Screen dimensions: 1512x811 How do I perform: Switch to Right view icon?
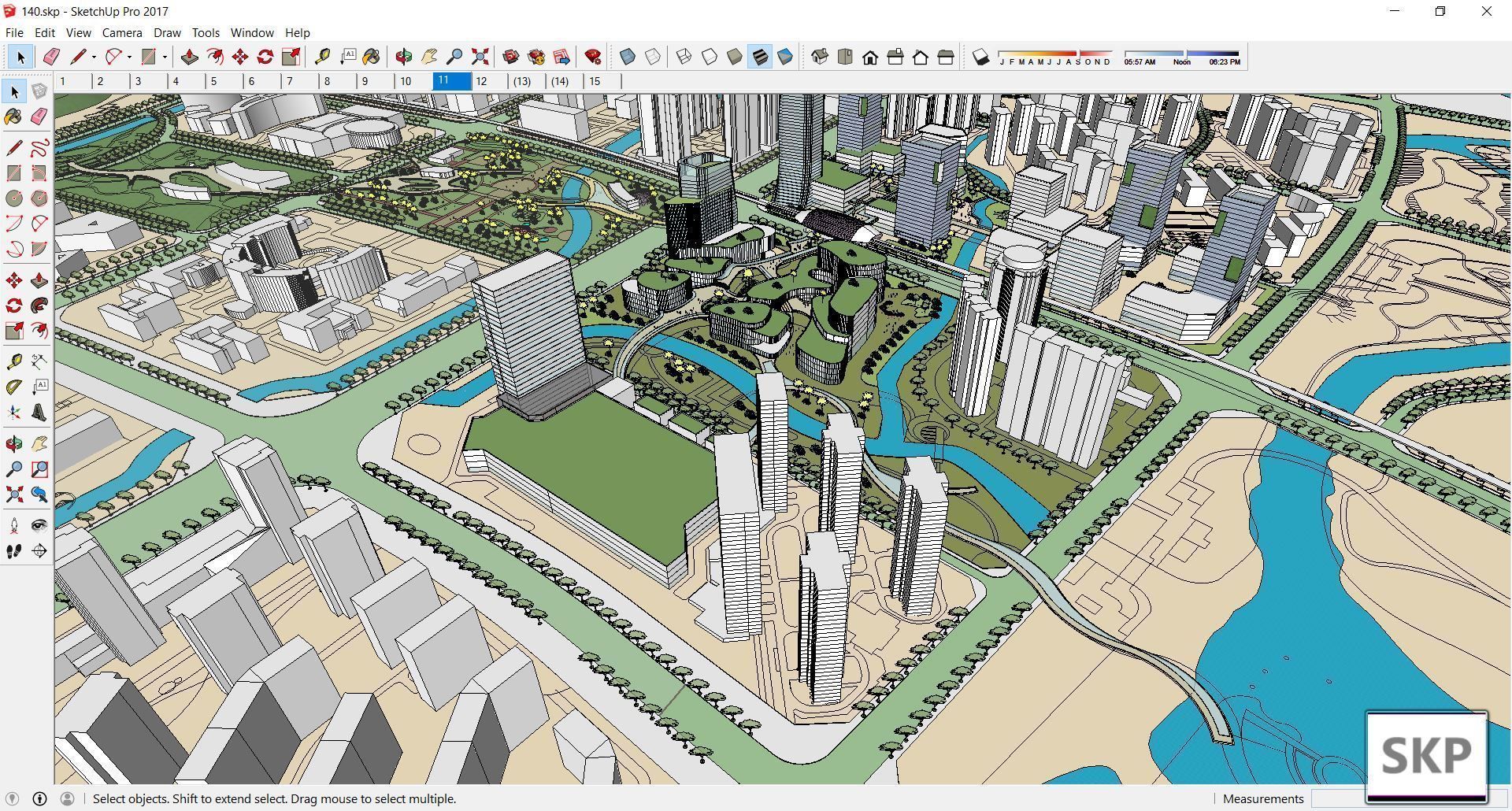[x=895, y=57]
